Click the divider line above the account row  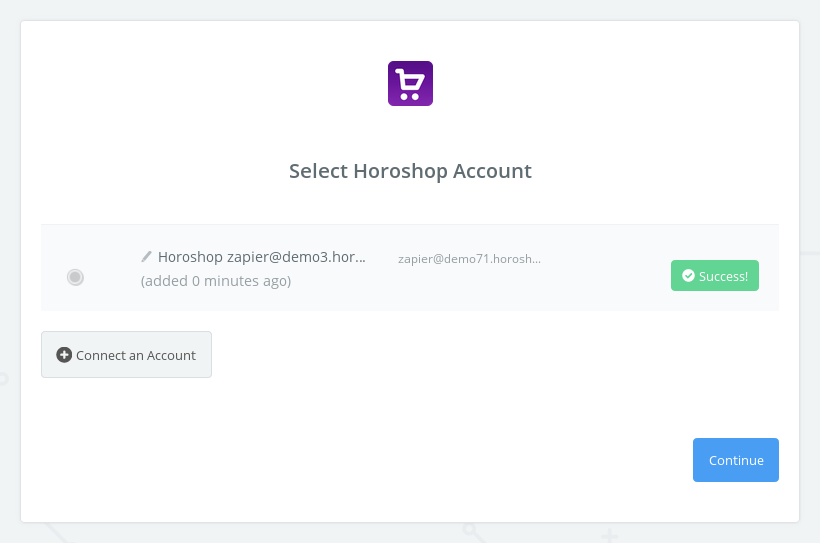pyautogui.click(x=410, y=224)
